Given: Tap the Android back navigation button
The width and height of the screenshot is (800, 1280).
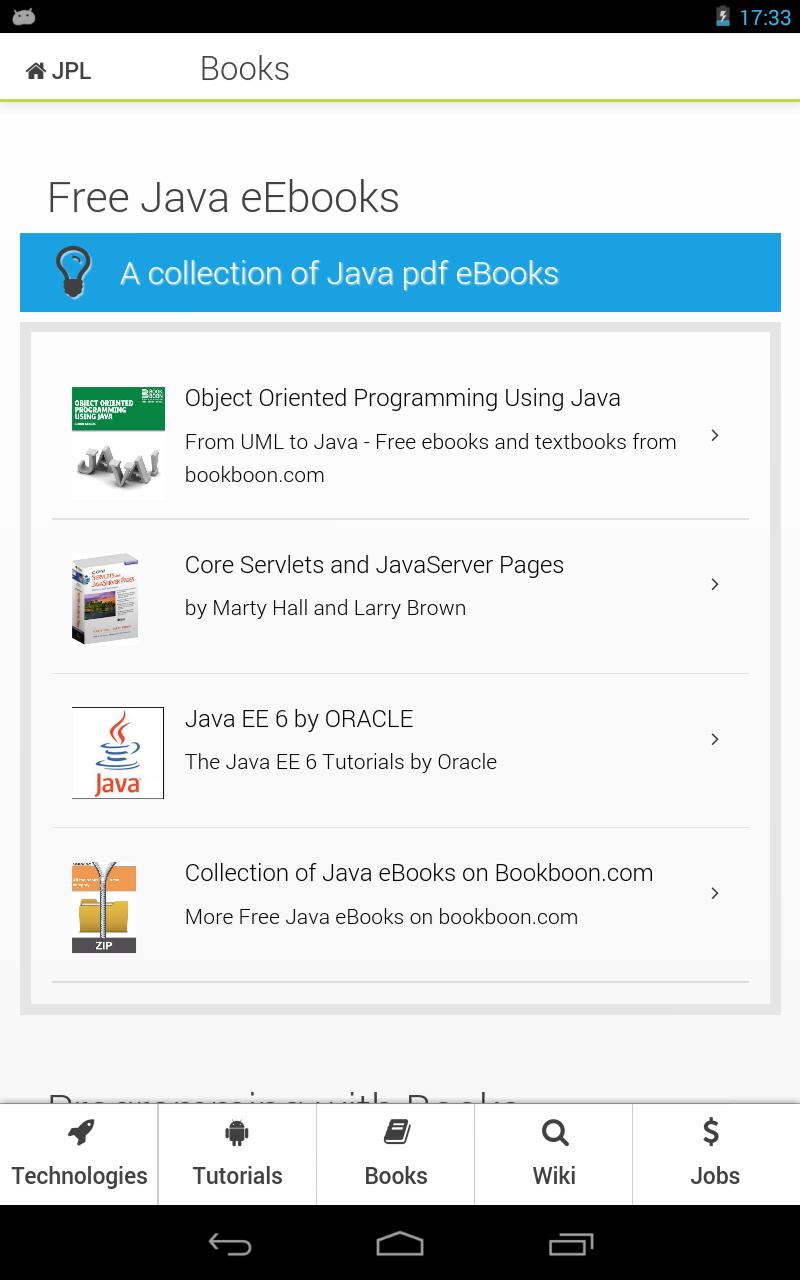Looking at the screenshot, I should point(229,1244).
